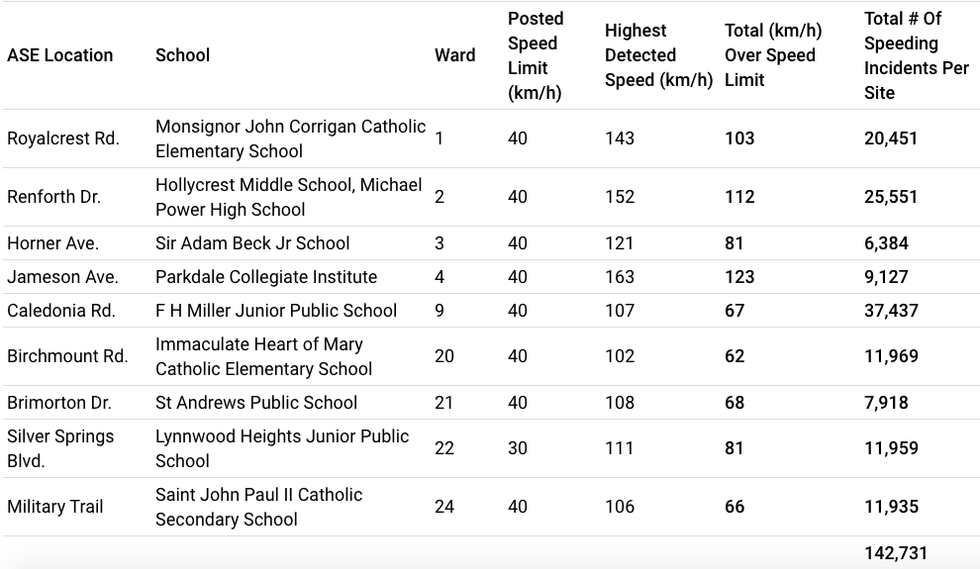Click the 163 highest detected speed value
The width and height of the screenshot is (980, 569).
tap(619, 277)
